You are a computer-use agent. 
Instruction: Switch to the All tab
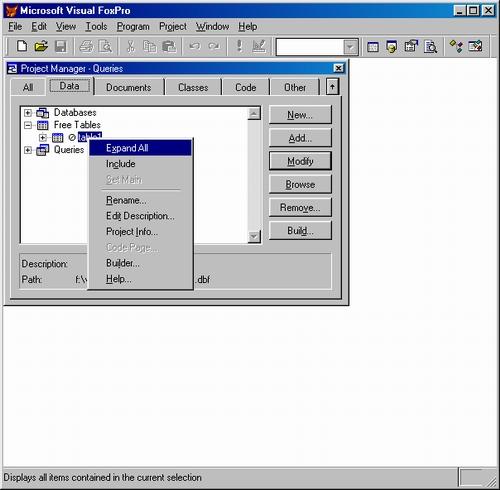coord(28,87)
